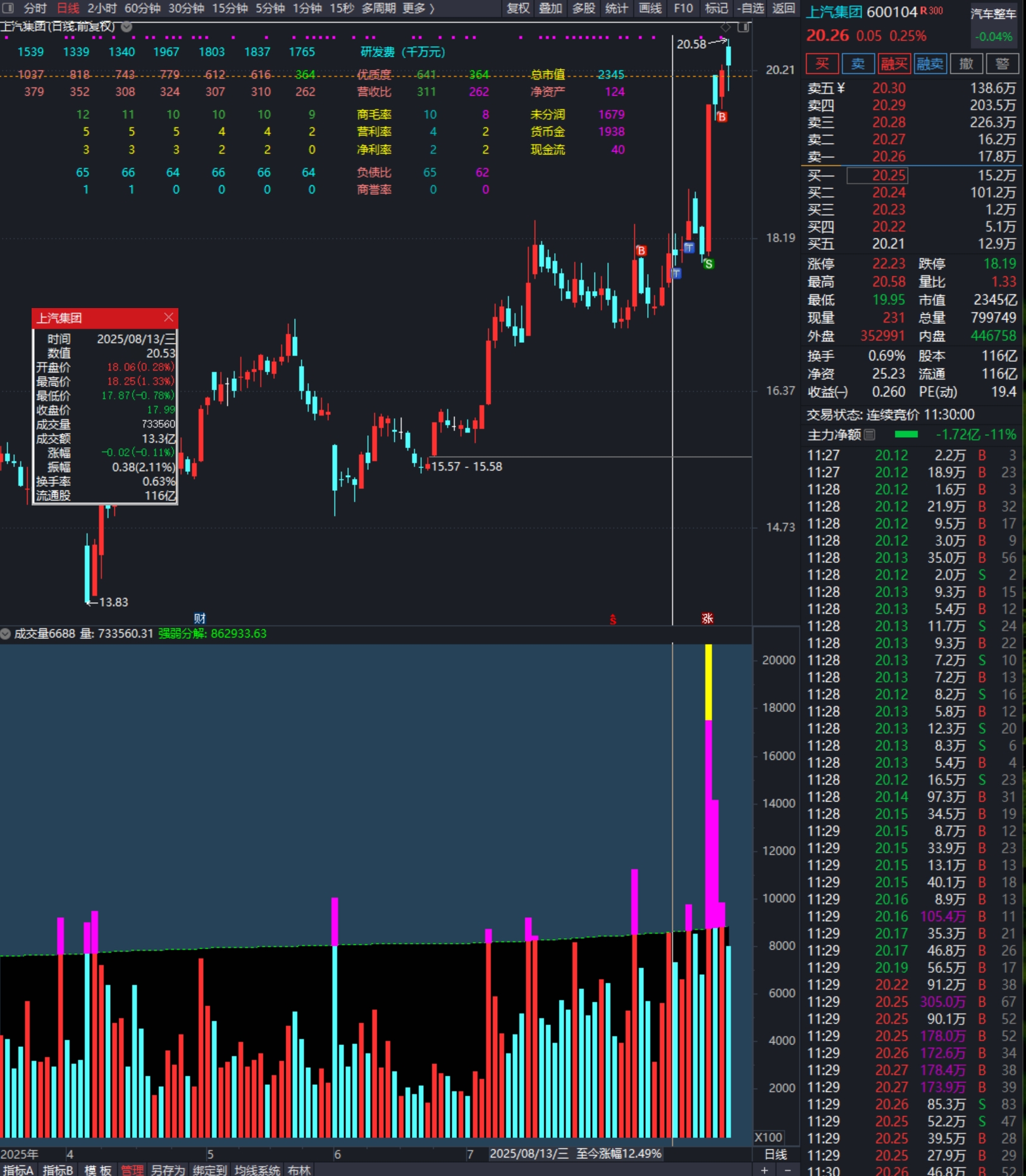Click the X100 volume scale label
1026x1176 pixels.
click(769, 1137)
